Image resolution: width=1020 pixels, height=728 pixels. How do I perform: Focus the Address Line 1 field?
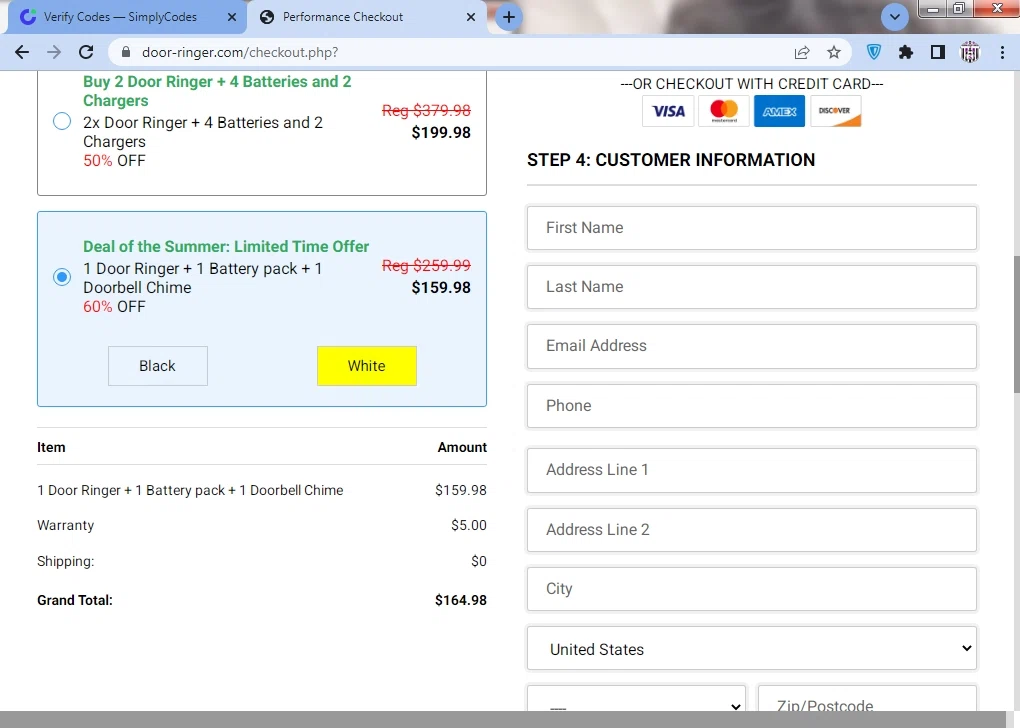point(751,470)
